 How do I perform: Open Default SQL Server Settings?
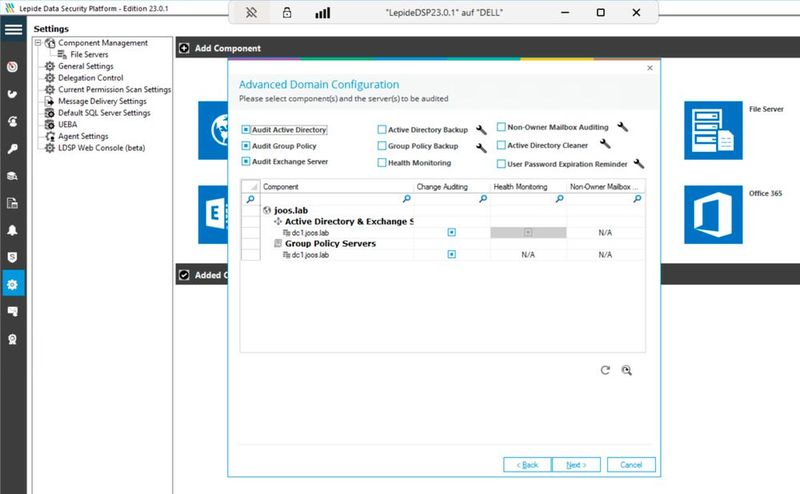[104, 113]
